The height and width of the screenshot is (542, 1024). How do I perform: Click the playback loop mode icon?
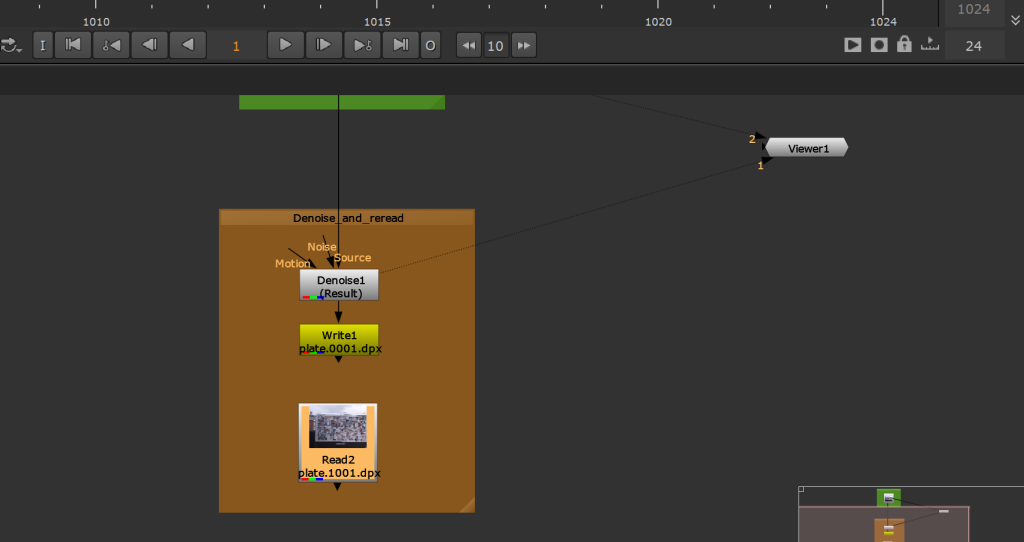click(12, 45)
